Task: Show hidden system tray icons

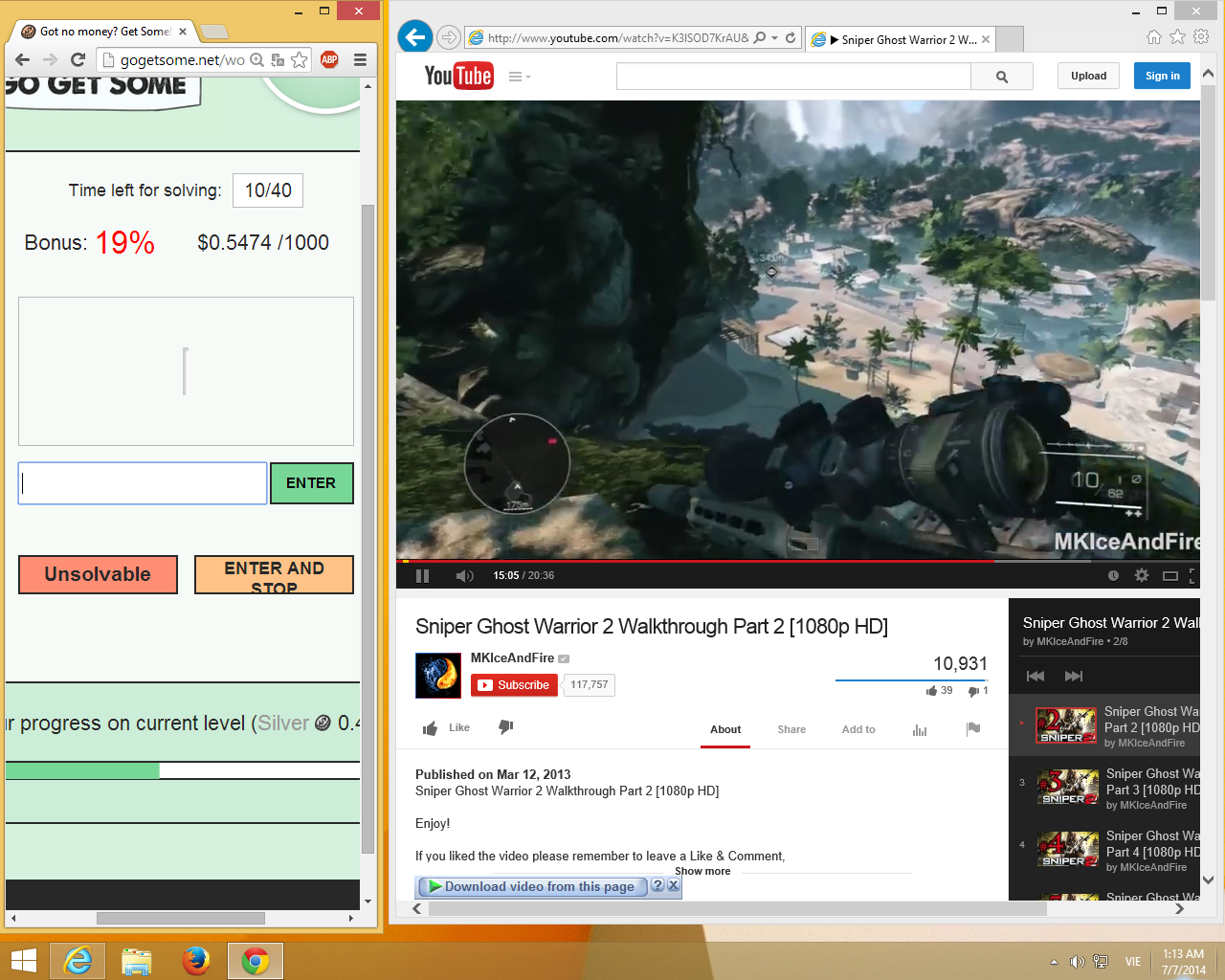Action: (1054, 962)
